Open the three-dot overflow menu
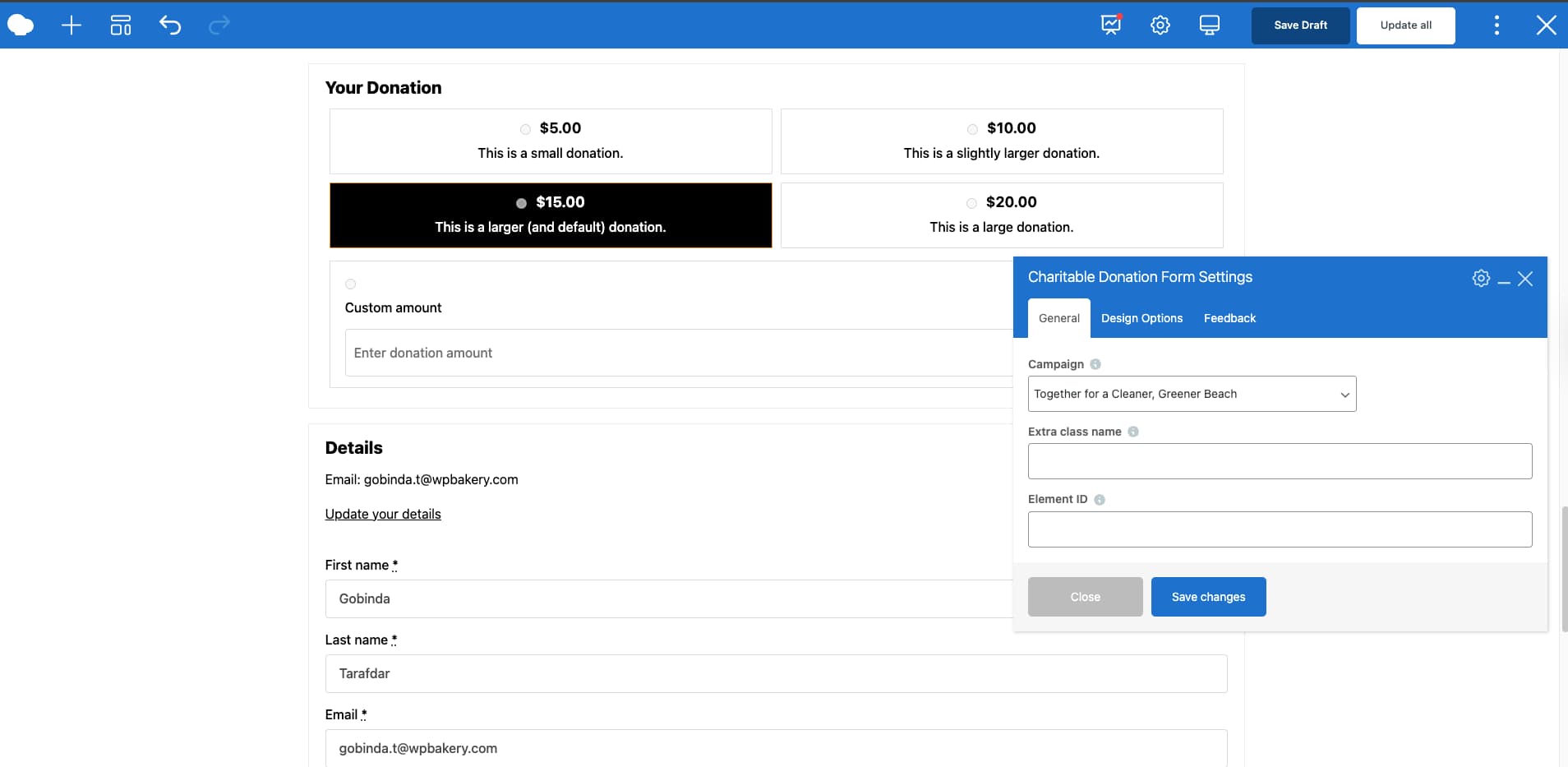1568x767 pixels. (1496, 25)
